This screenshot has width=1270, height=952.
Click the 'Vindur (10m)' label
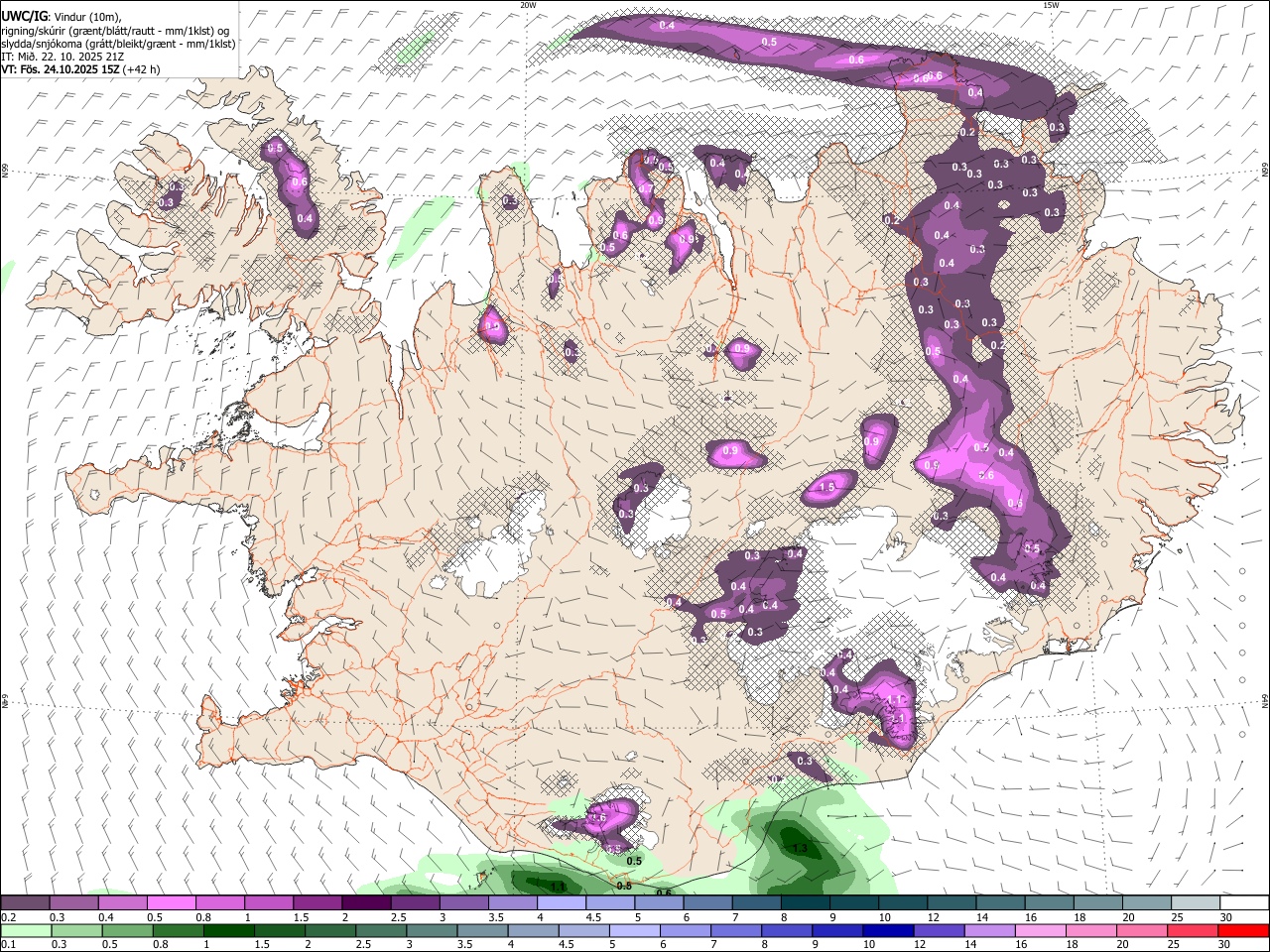(87, 17)
